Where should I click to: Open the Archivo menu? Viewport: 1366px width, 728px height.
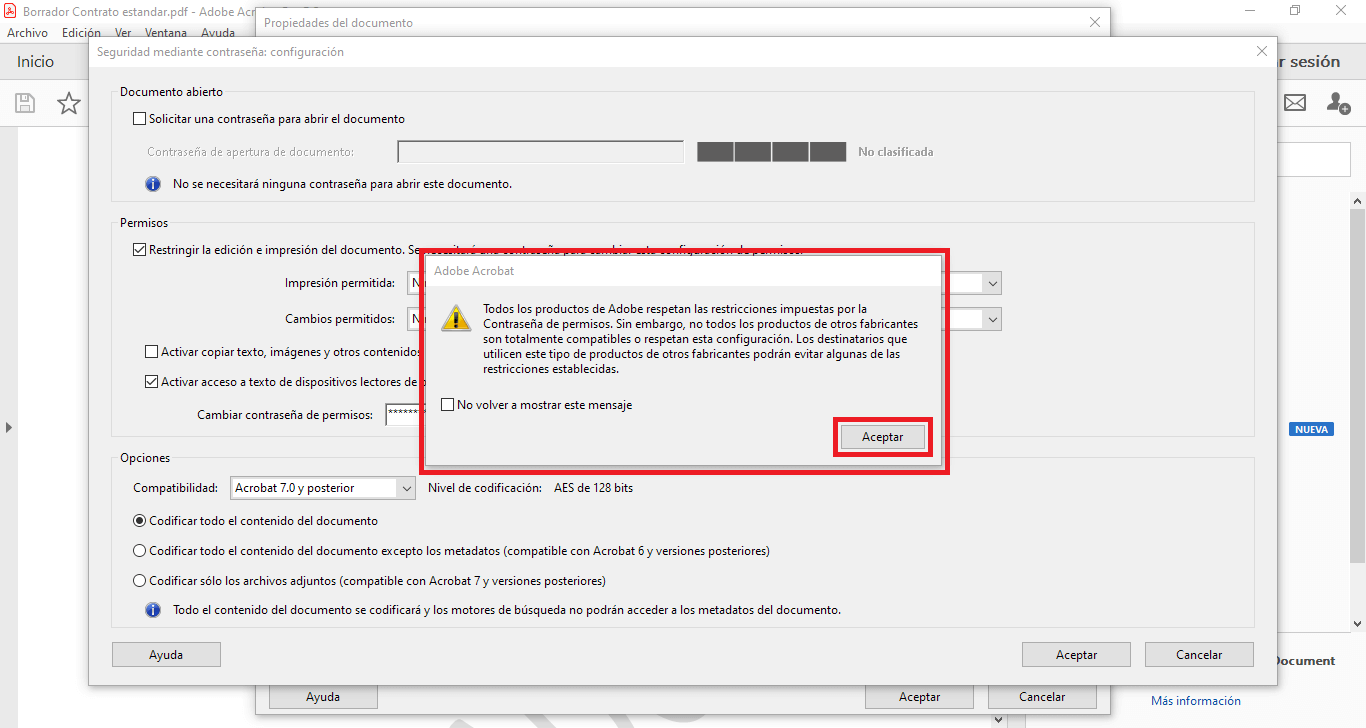(27, 33)
